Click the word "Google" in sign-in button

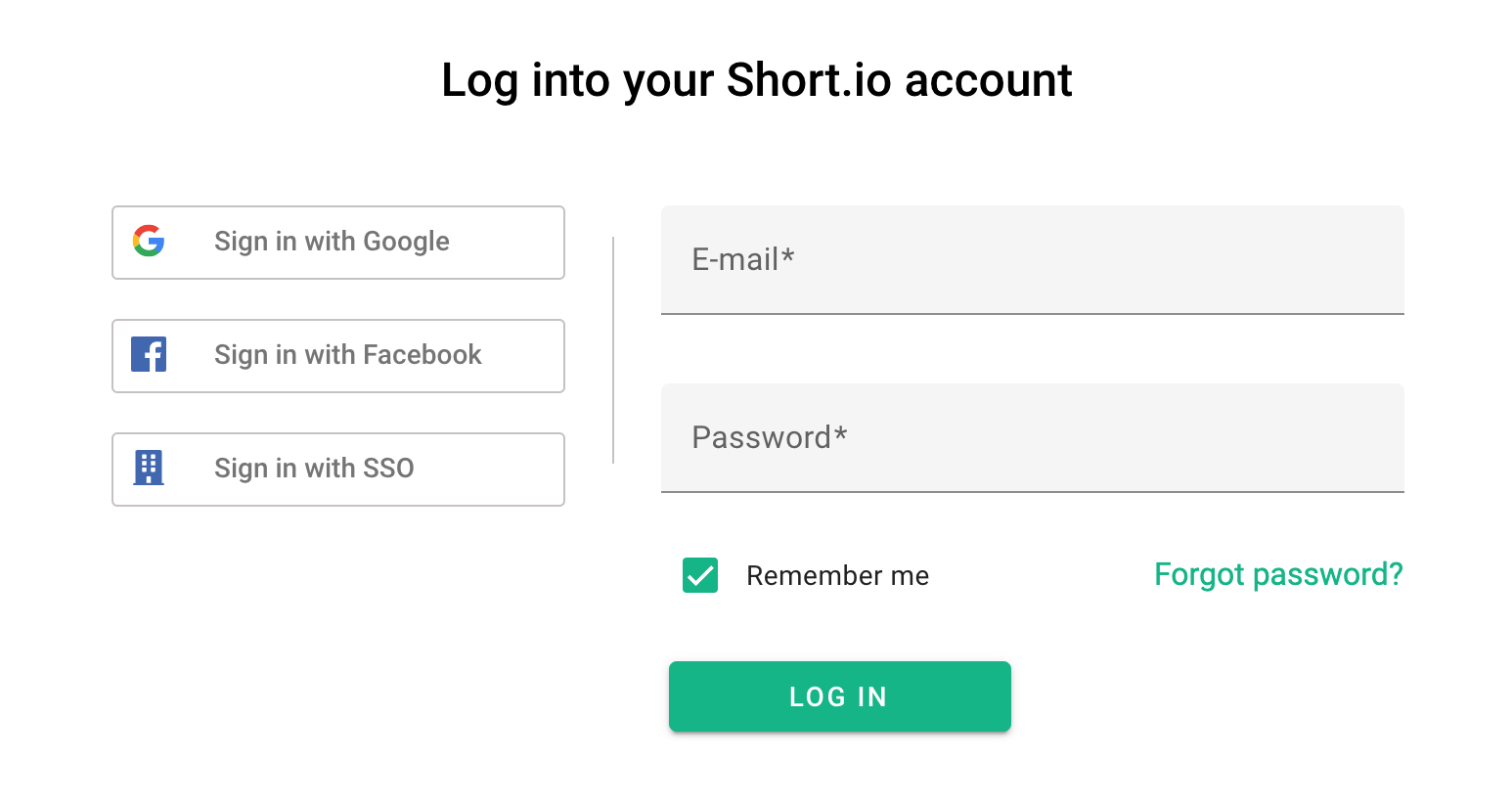point(406,242)
